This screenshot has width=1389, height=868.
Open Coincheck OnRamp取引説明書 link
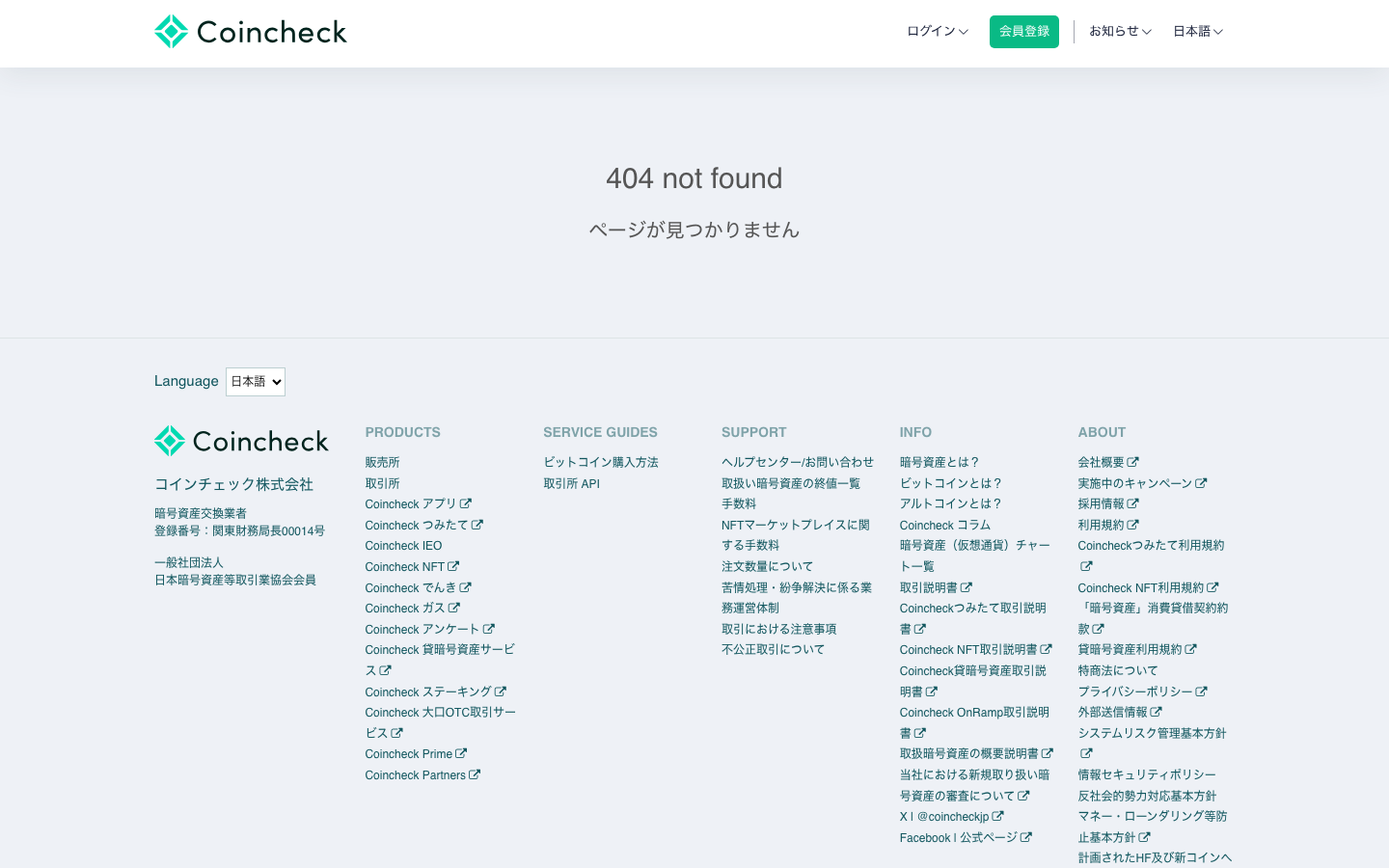point(974,723)
